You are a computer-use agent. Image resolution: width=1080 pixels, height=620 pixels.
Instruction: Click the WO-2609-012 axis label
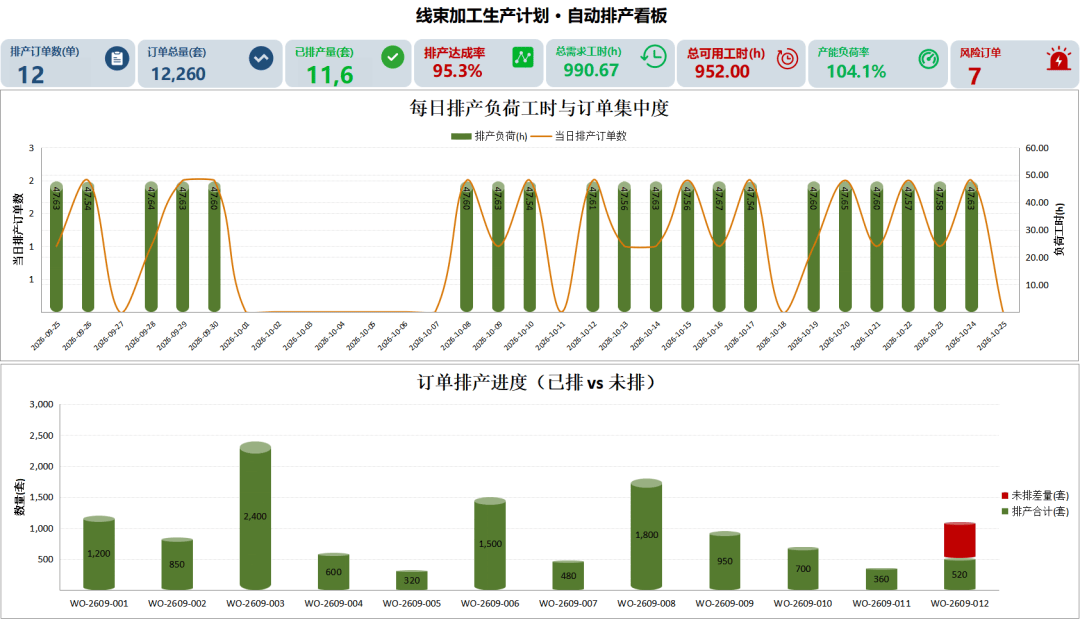click(x=959, y=603)
